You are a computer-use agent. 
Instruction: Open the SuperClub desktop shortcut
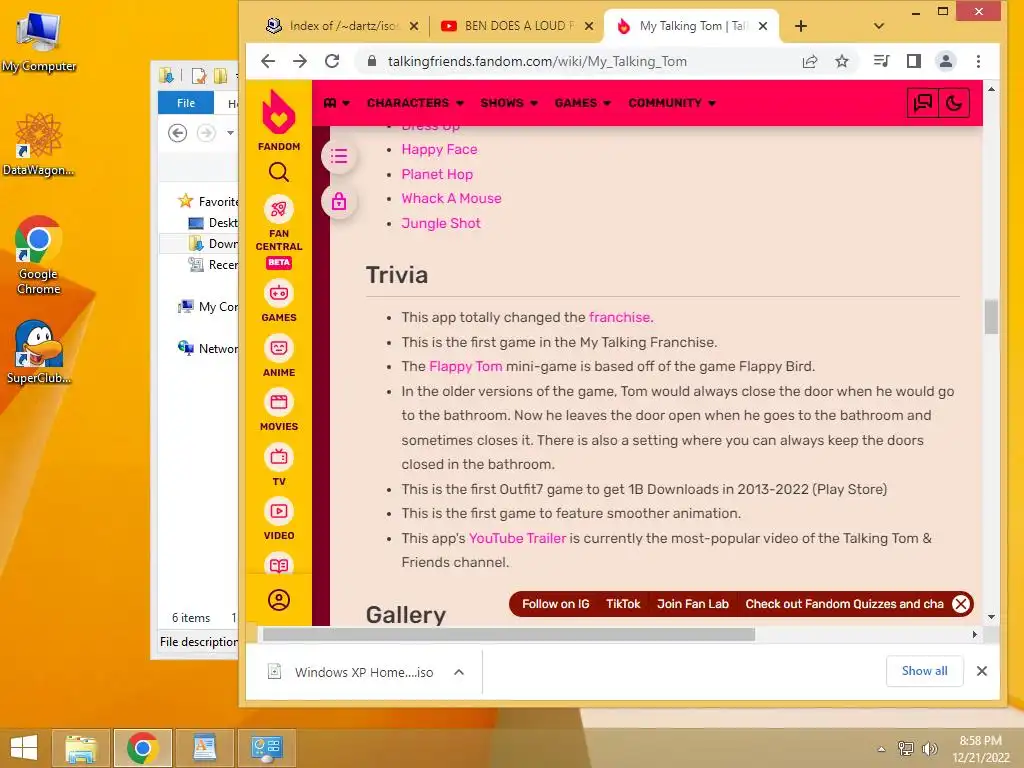(38, 353)
